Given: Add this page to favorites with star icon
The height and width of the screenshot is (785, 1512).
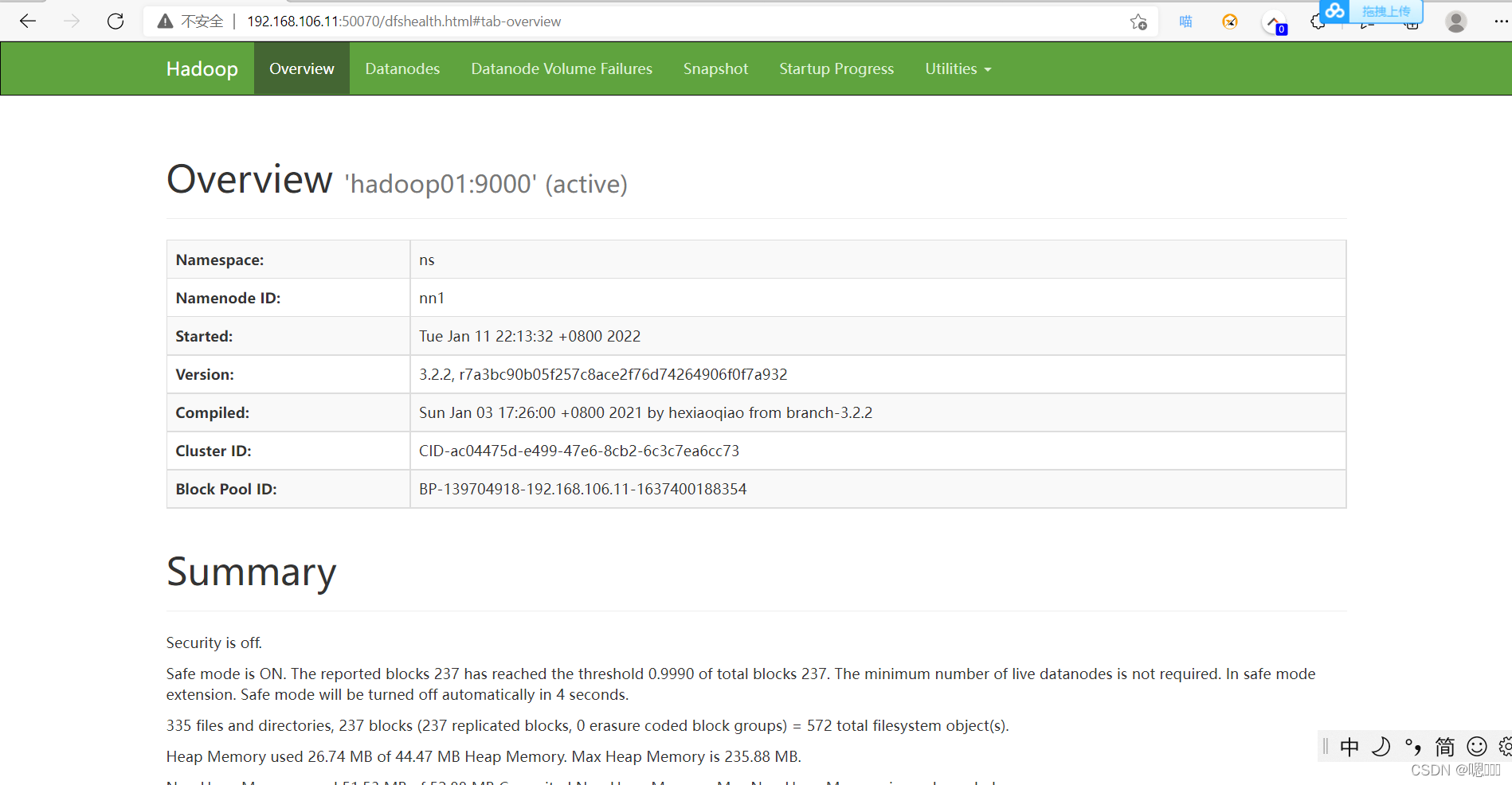Looking at the screenshot, I should point(1138,21).
